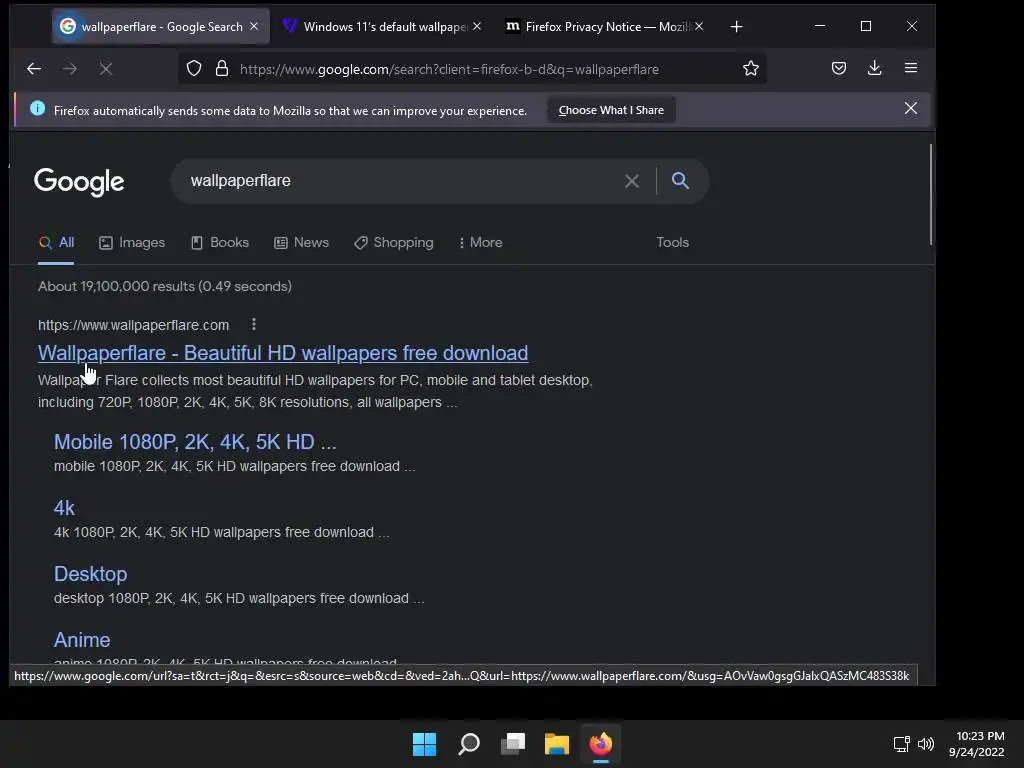Open the Windows Start menu
1024x768 pixels.
(x=424, y=744)
